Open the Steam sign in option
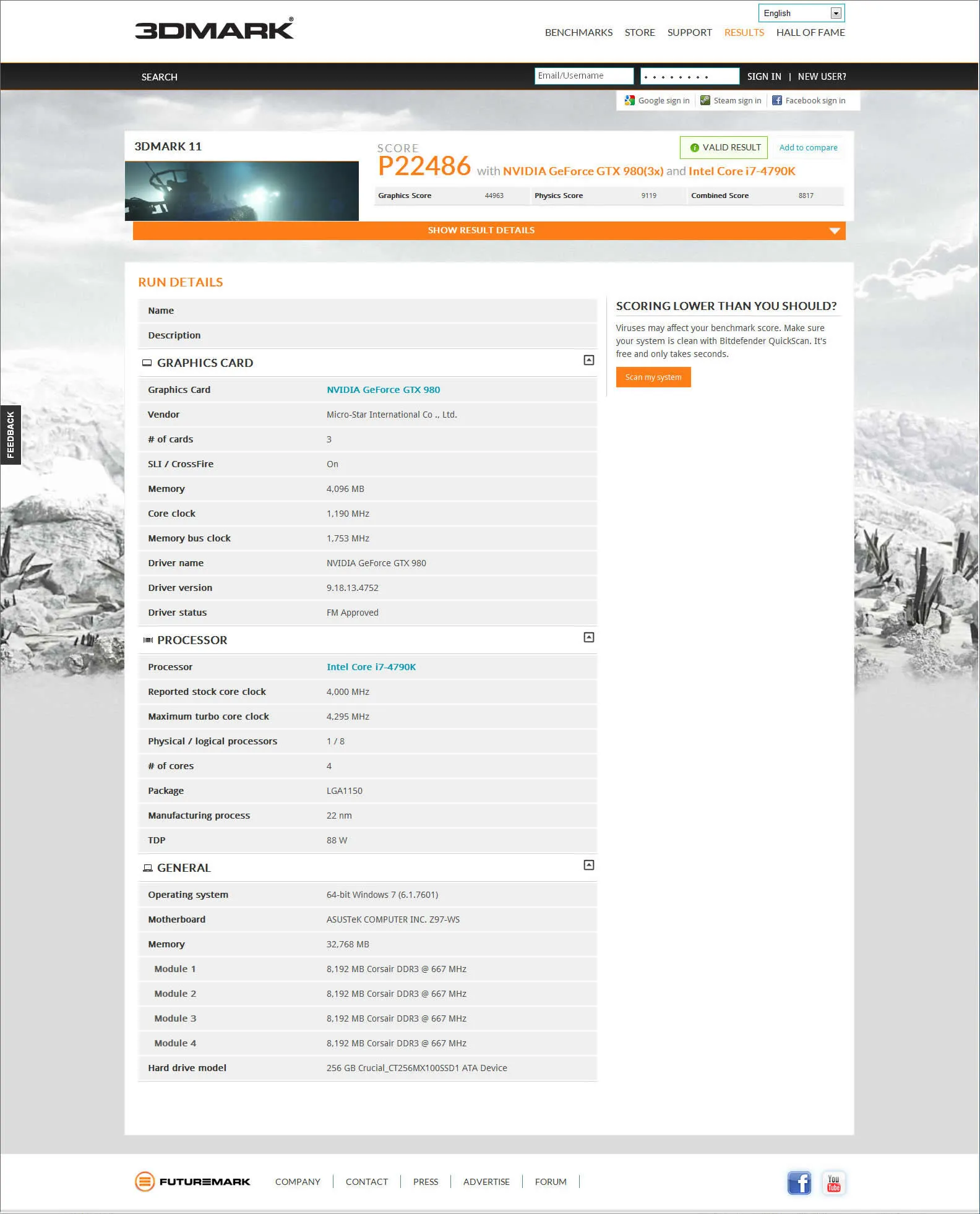Viewport: 980px width, 1214px height. click(x=731, y=100)
